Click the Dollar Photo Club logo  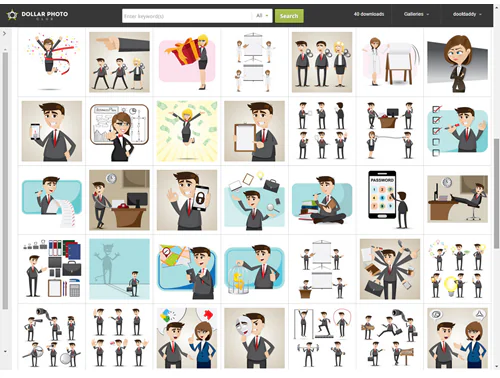[37, 15]
